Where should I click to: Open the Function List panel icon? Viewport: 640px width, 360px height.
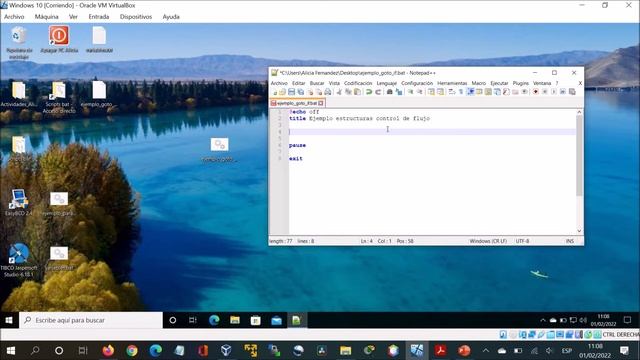(x=506, y=92)
